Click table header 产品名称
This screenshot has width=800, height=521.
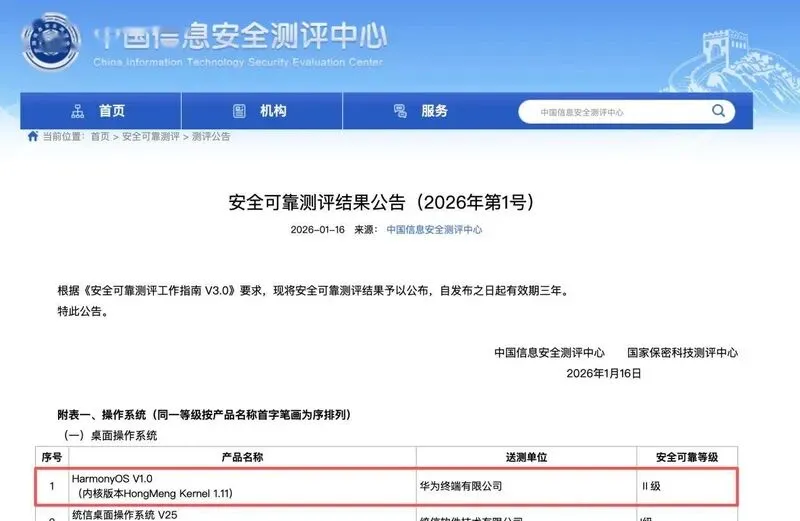tap(242, 457)
